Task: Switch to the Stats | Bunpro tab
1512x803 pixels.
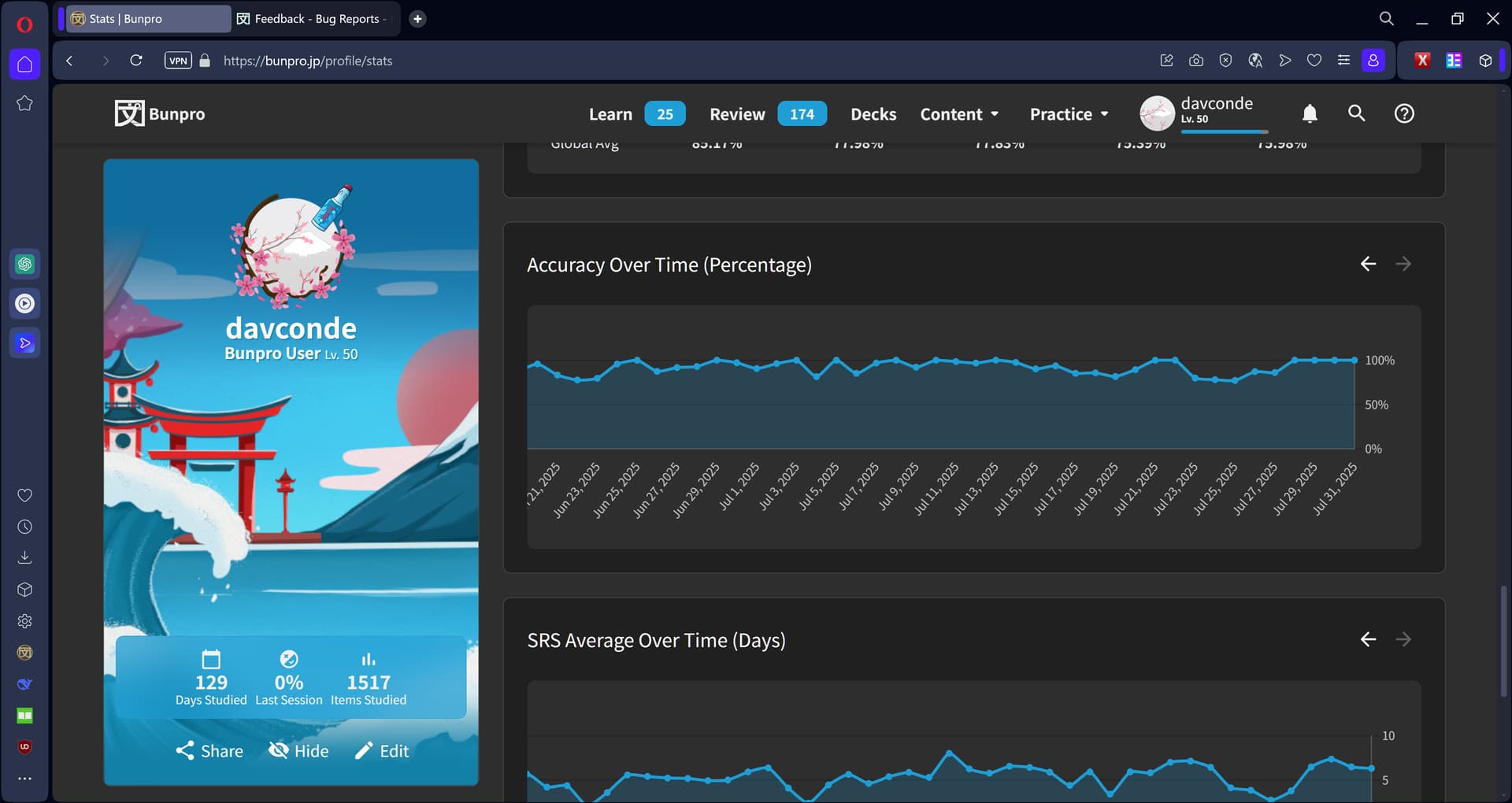Action: (x=148, y=19)
